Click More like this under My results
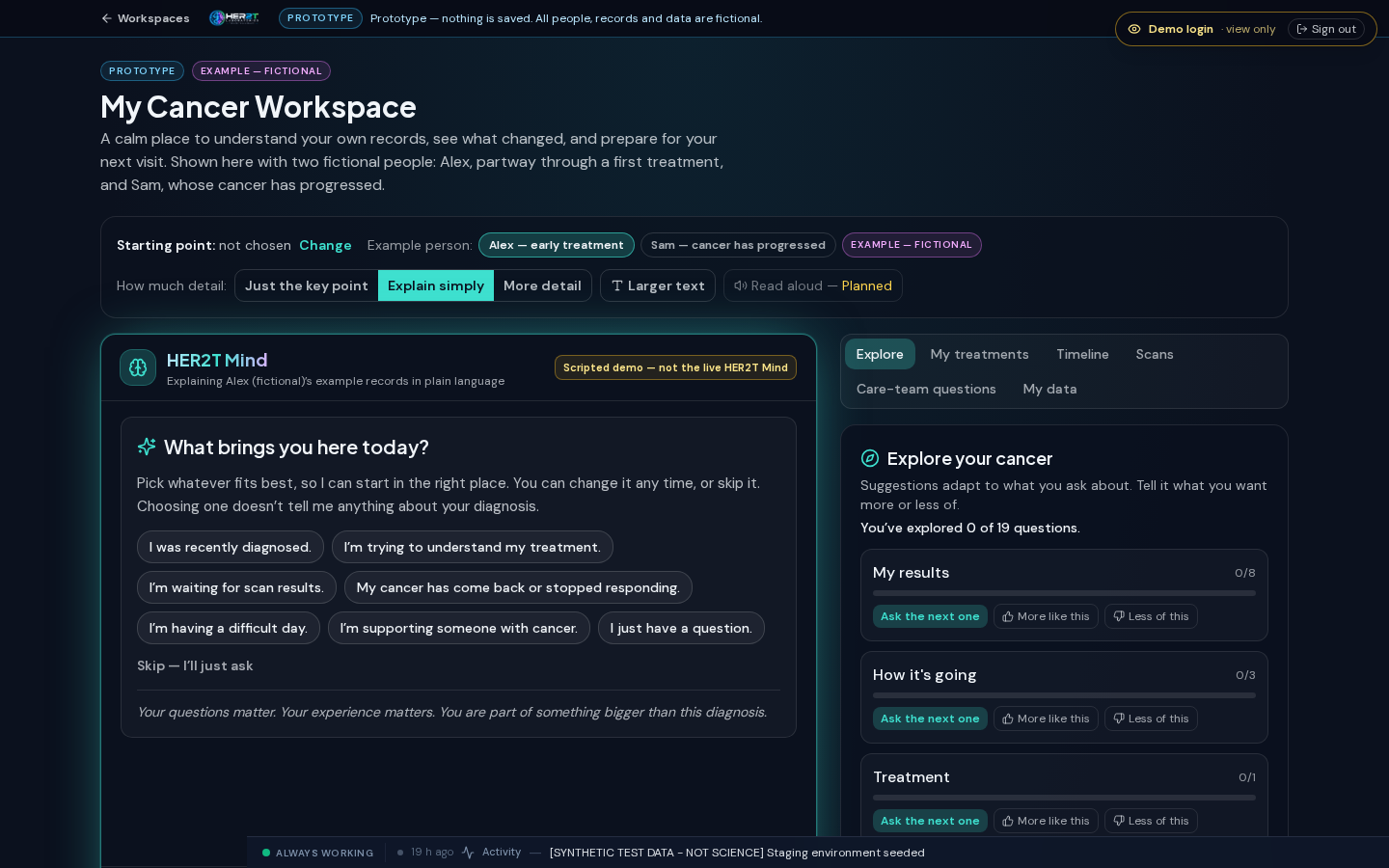 [x=1046, y=616]
